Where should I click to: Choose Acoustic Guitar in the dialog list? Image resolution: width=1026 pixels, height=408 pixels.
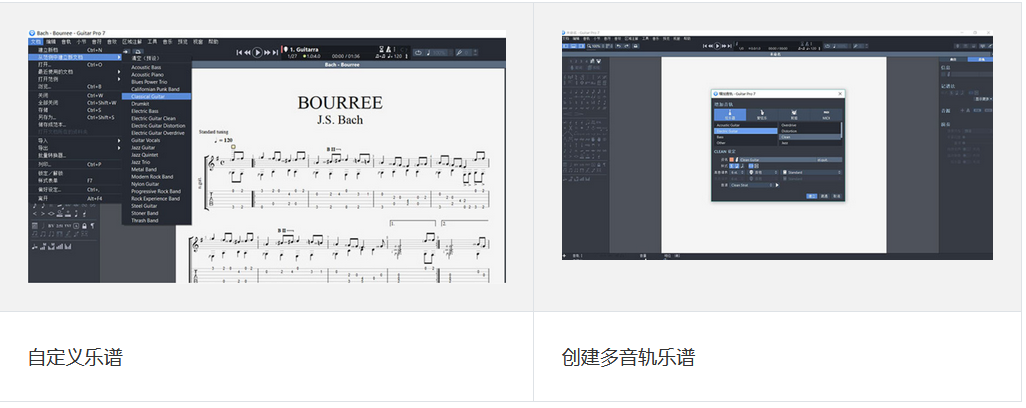point(746,125)
